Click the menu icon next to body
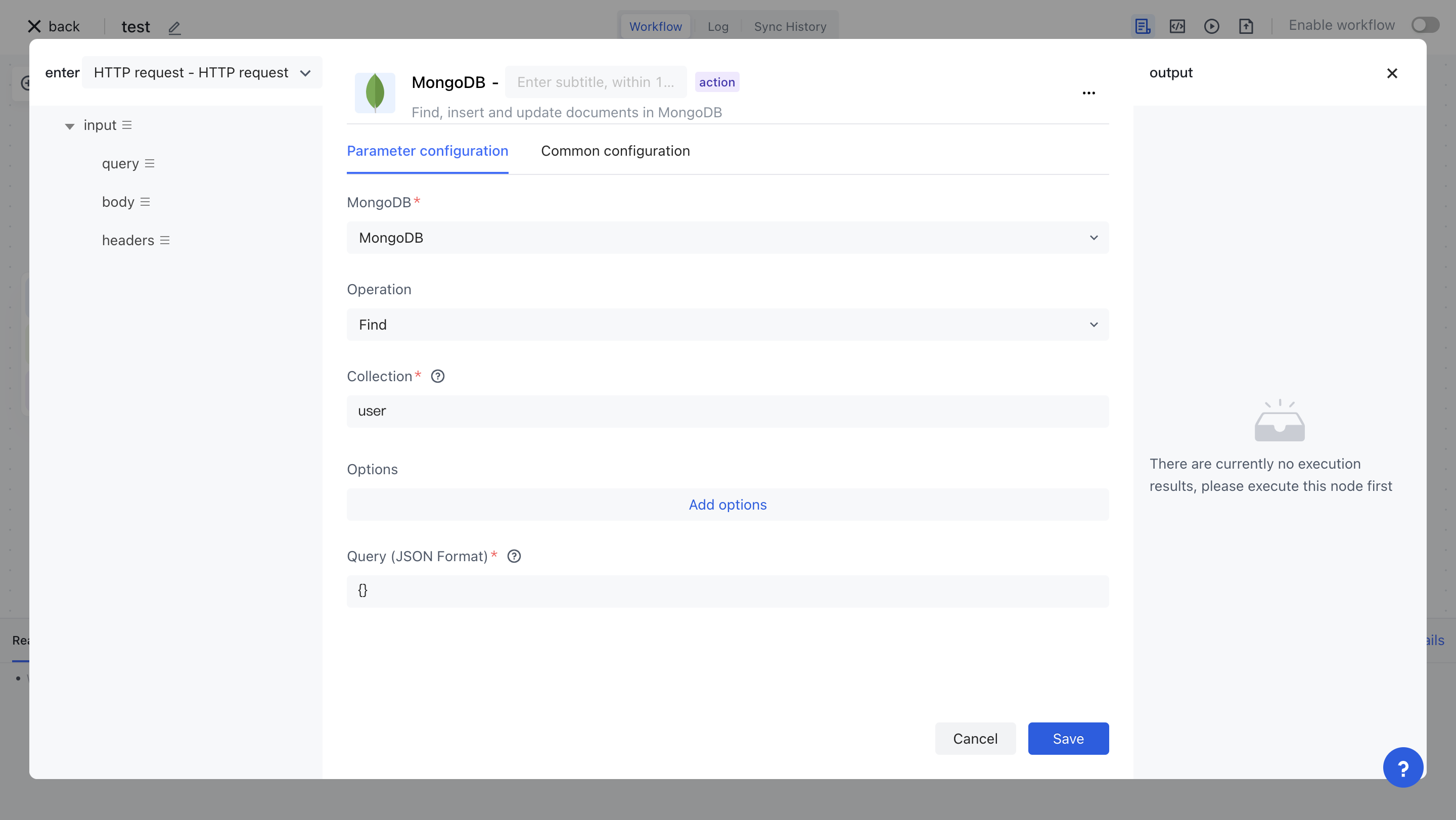 click(145, 202)
